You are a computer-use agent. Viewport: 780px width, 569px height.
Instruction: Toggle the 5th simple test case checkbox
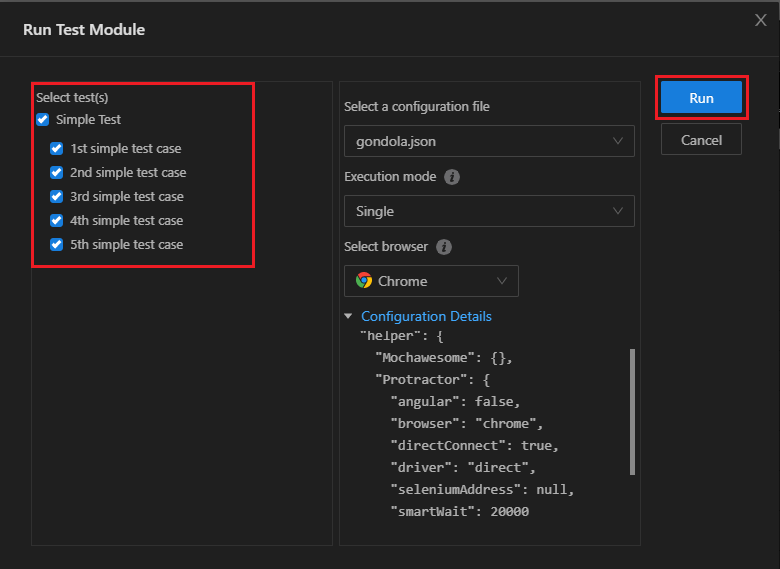57,245
